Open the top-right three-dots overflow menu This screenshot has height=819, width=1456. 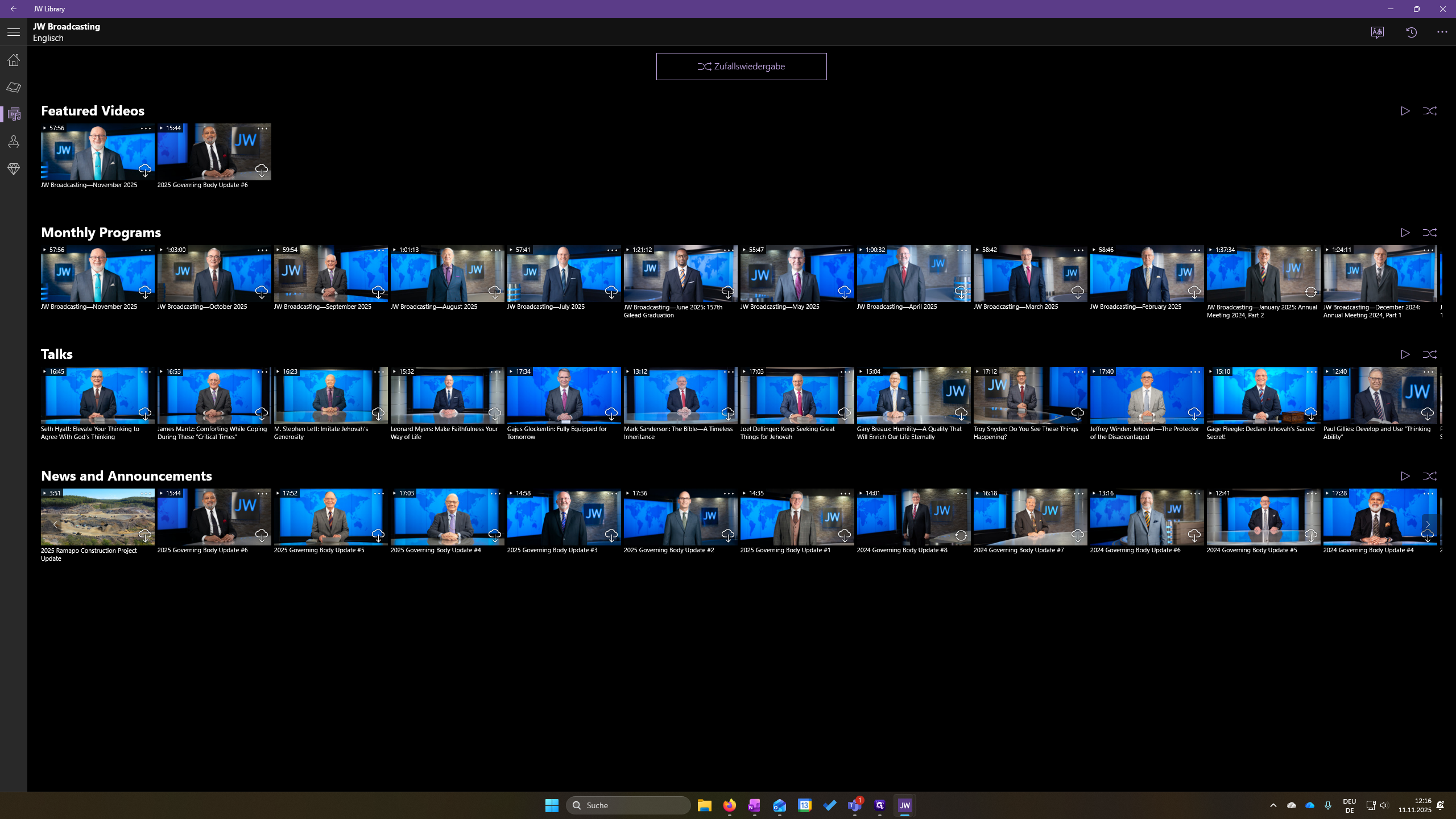tap(1442, 32)
